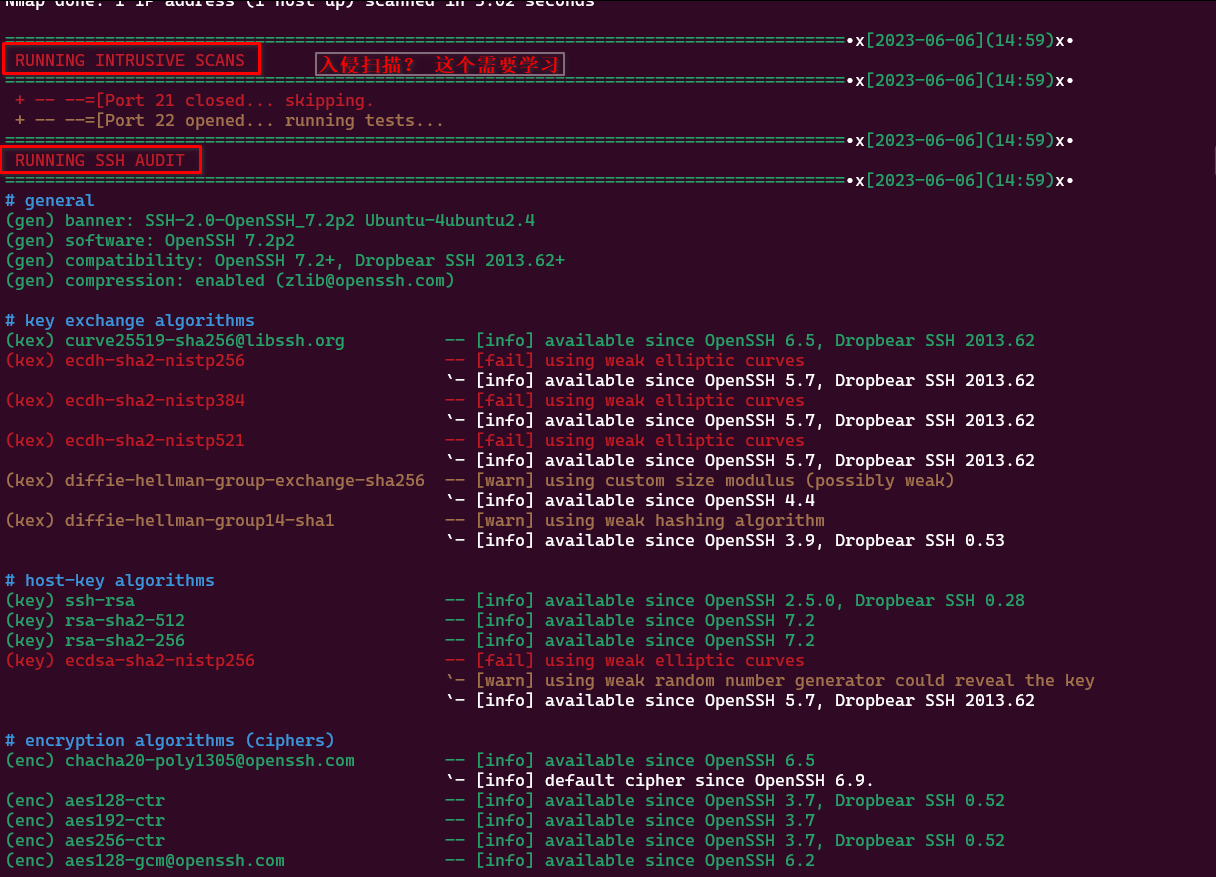
Task: Click the diffie-hellman-group-exchange-sha256 entry
Action: (x=215, y=480)
